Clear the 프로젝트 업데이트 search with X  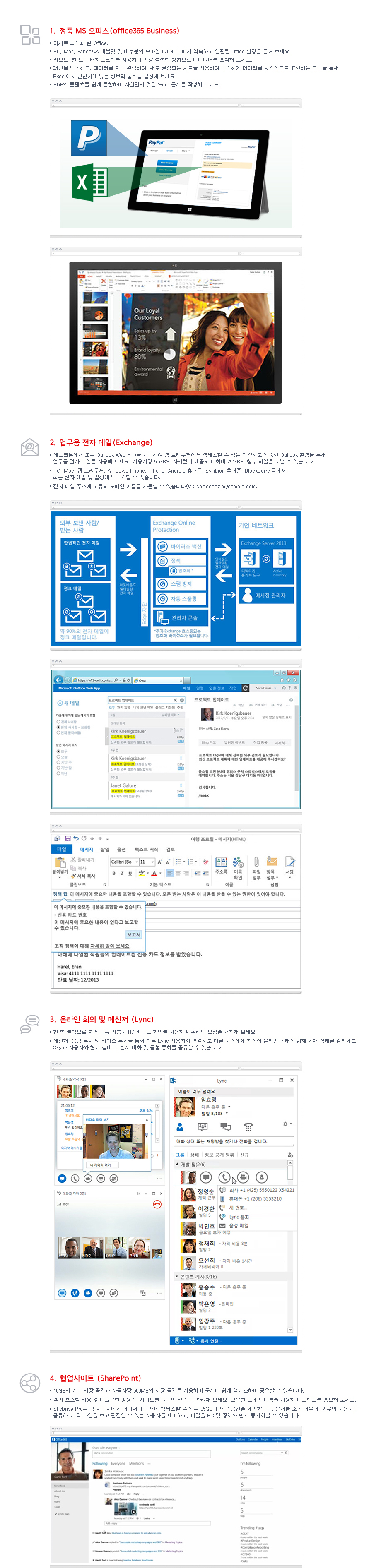tap(175, 700)
